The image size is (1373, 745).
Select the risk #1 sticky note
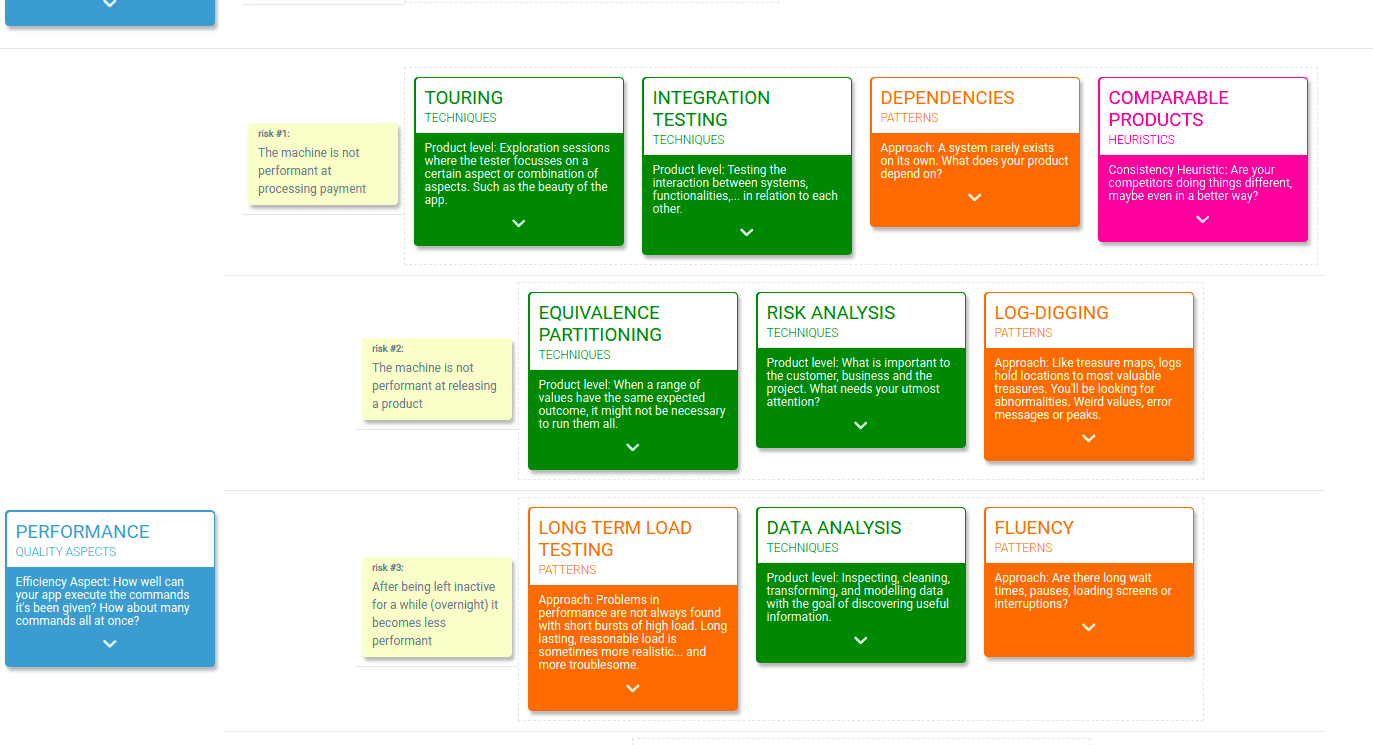point(323,165)
